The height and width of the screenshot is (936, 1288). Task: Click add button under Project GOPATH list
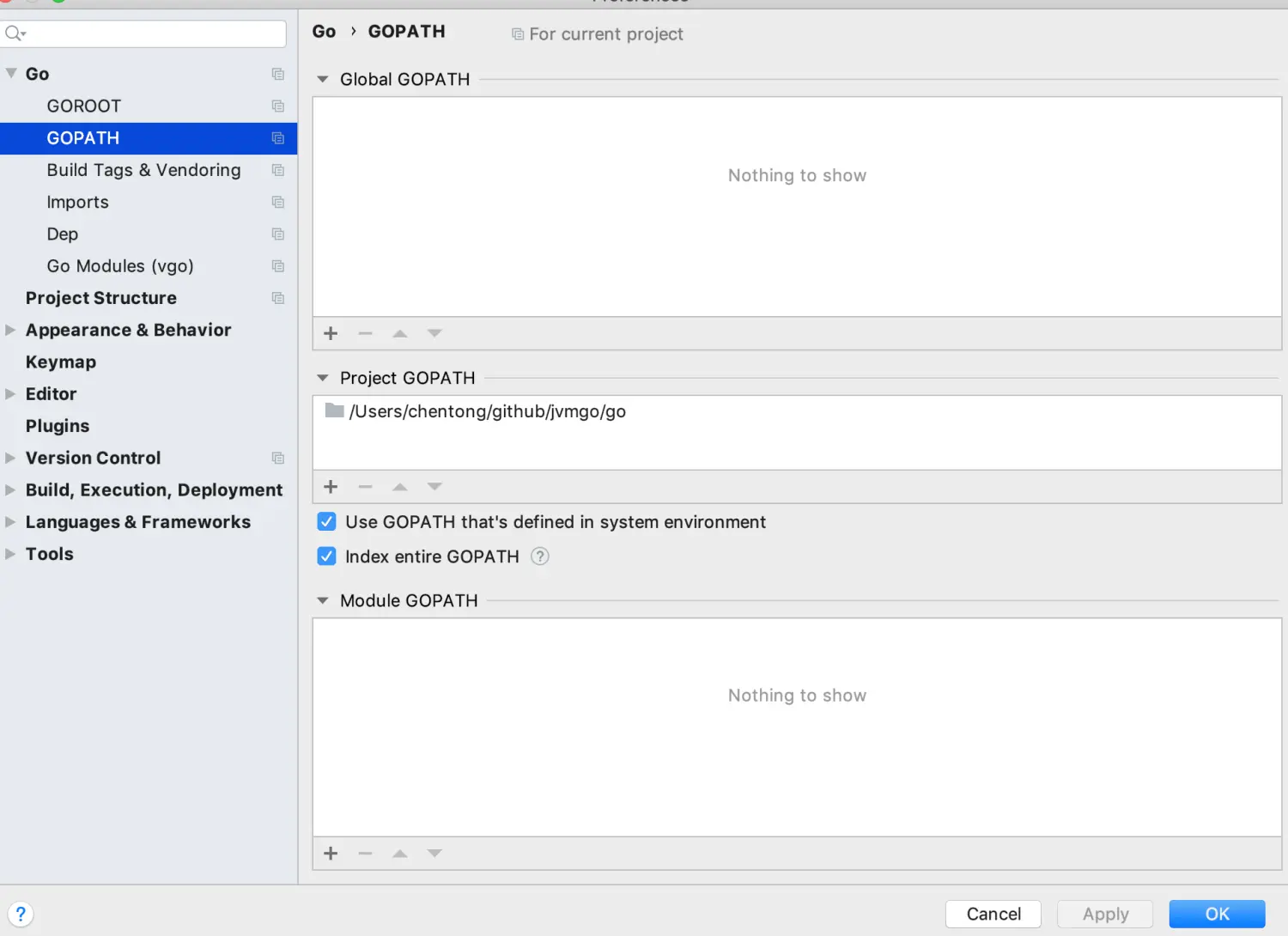tap(331, 487)
